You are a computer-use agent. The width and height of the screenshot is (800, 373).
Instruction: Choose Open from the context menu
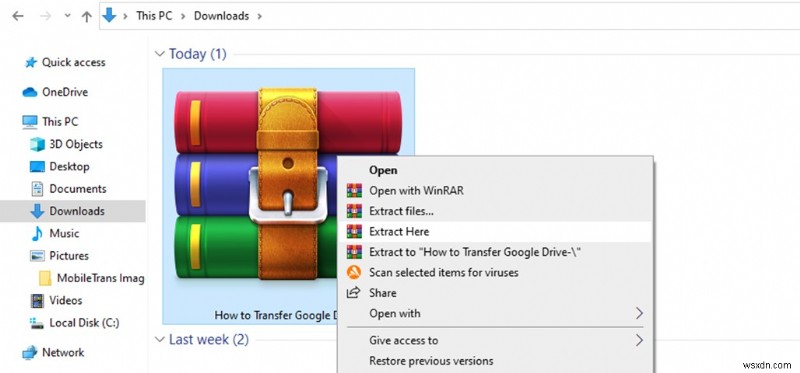(383, 170)
